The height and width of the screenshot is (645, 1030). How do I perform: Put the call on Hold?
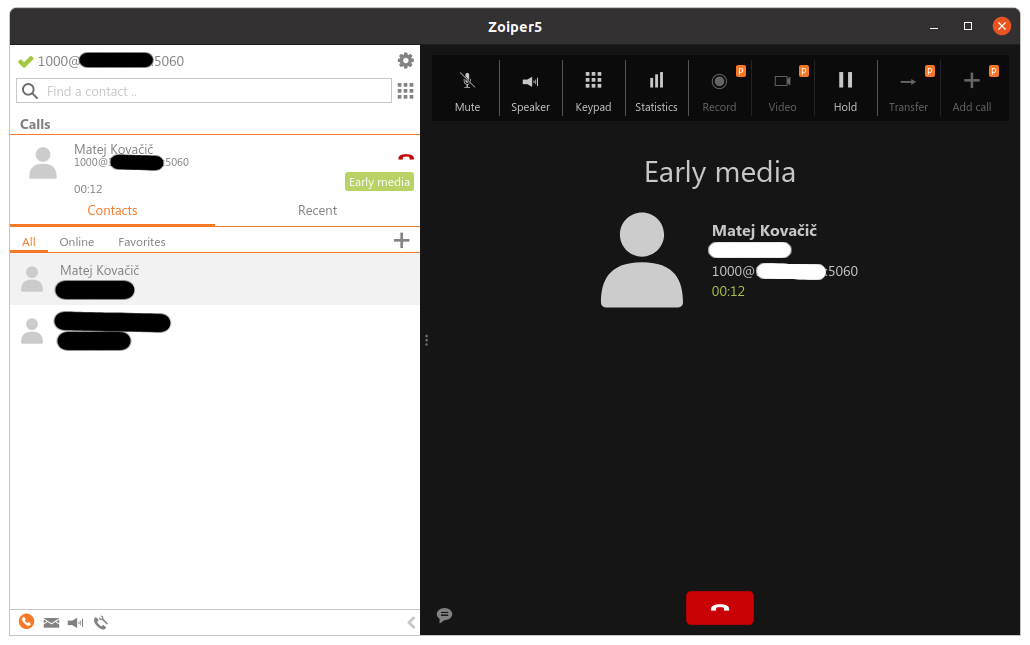[845, 87]
